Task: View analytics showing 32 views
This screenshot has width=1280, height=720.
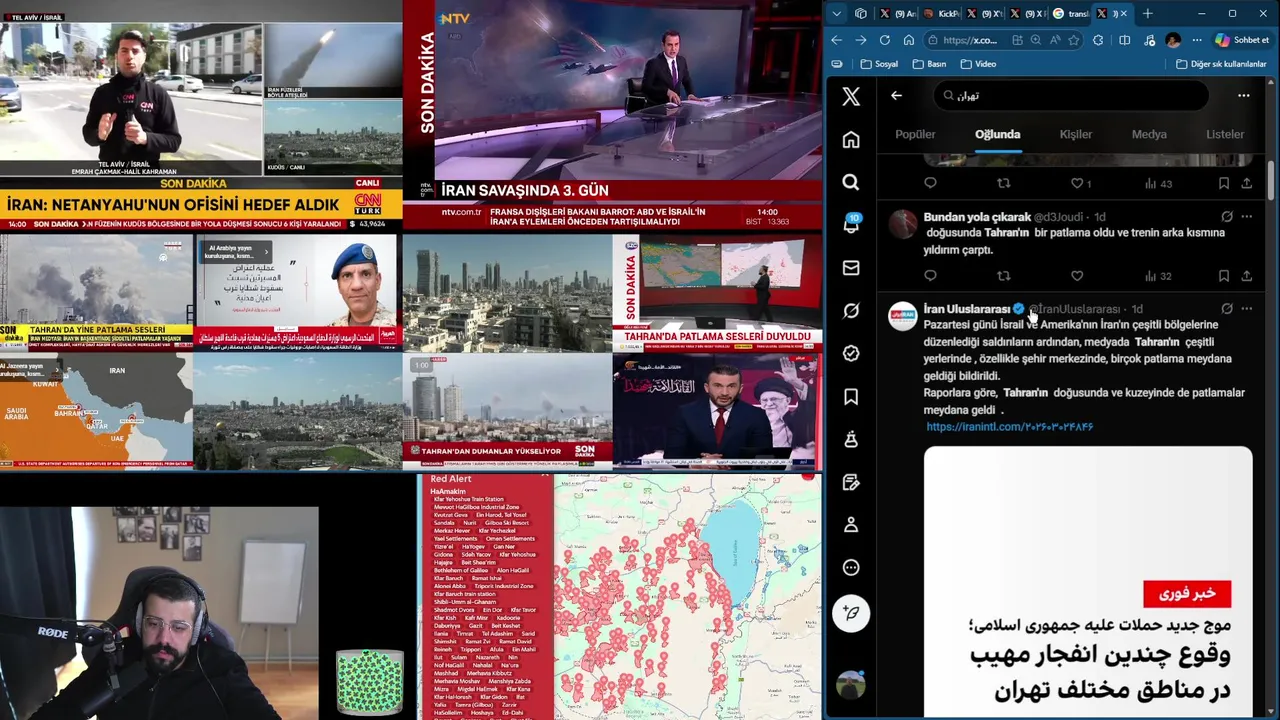Action: tap(1158, 276)
